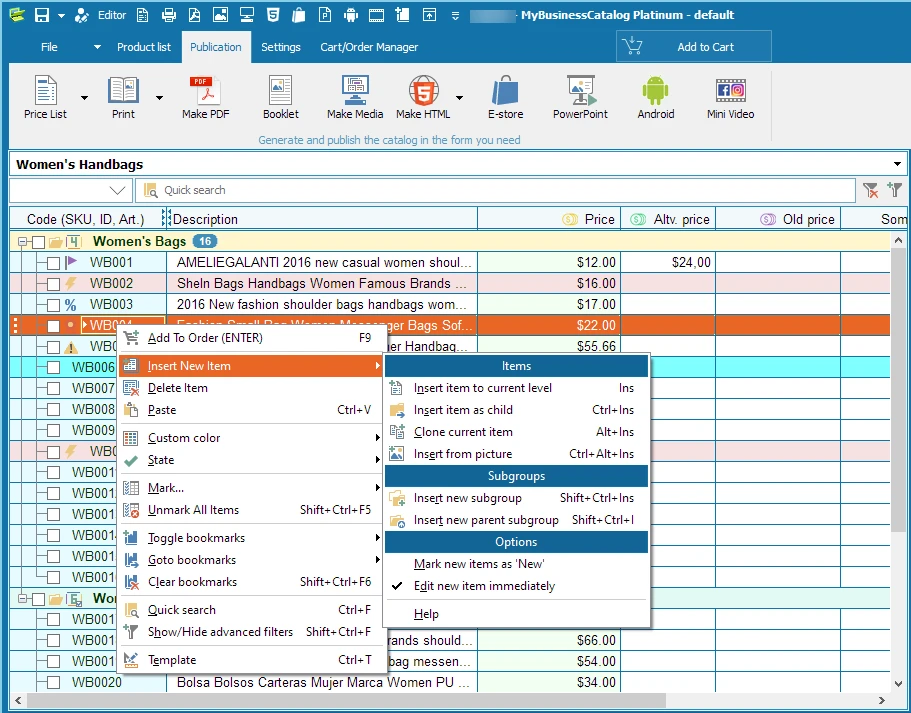Open the Print dropdown arrow
The image size is (911, 713).
click(x=159, y=98)
